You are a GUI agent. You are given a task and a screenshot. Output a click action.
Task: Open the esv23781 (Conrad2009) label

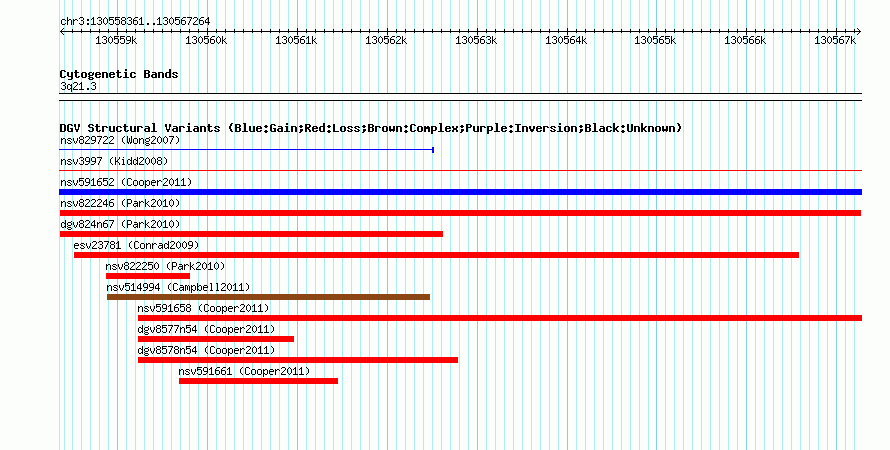pyautogui.click(x=136, y=245)
